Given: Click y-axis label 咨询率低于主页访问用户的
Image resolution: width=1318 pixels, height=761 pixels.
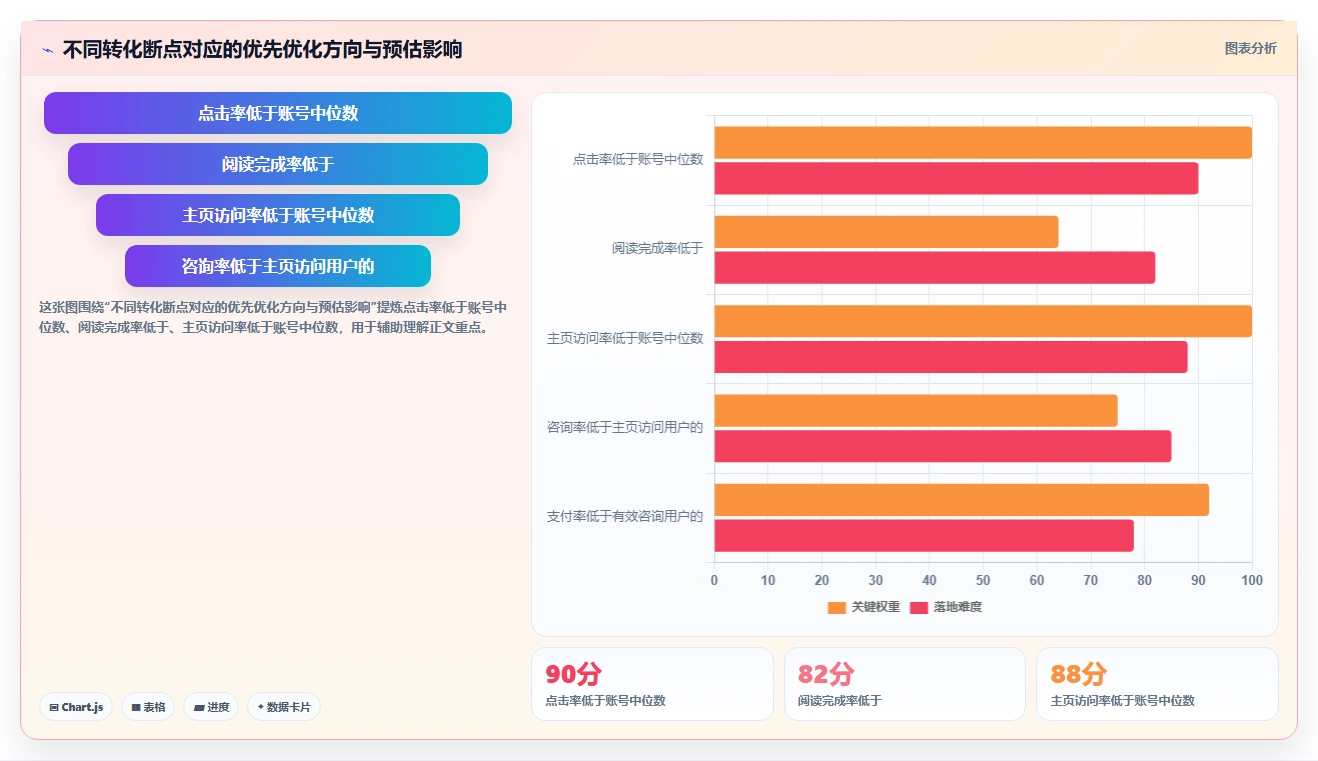Looking at the screenshot, I should tap(625, 427).
